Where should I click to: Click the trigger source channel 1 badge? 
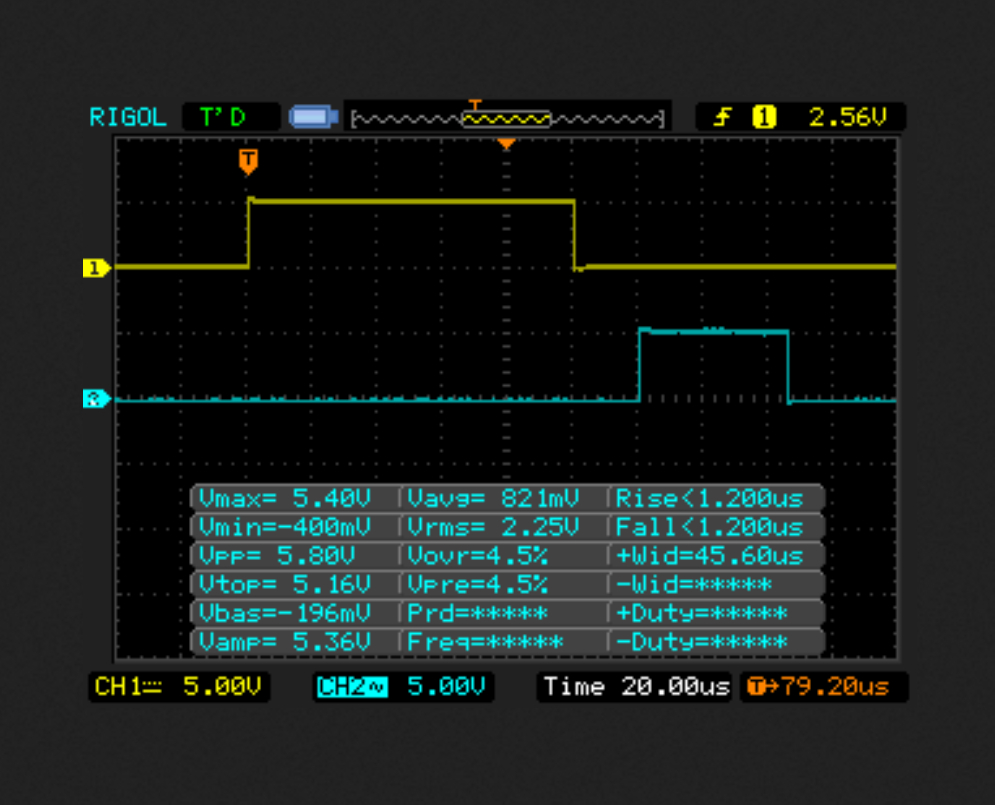764,117
